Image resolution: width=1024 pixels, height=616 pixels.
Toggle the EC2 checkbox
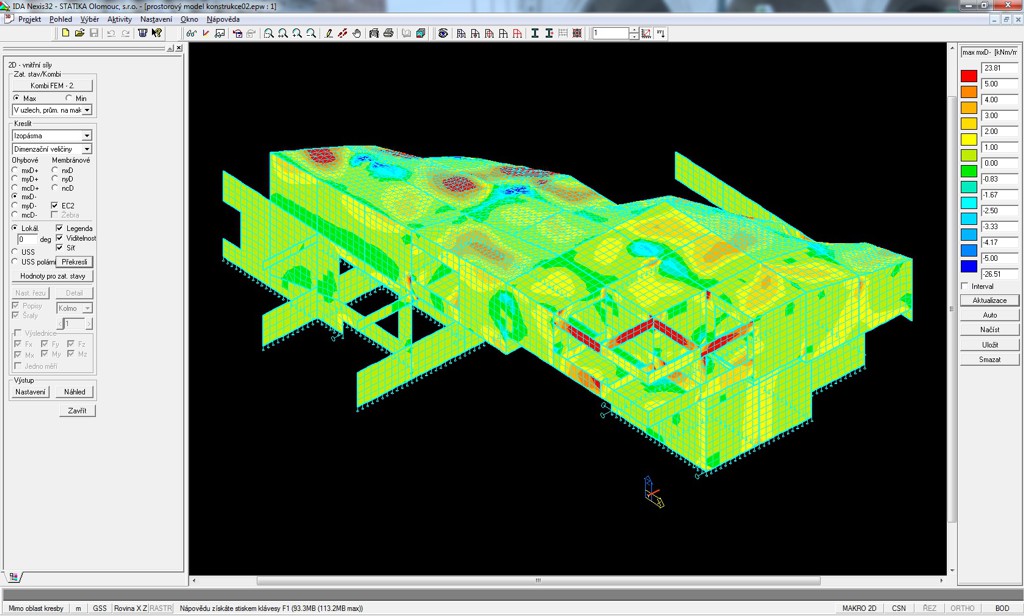[x=56, y=205]
